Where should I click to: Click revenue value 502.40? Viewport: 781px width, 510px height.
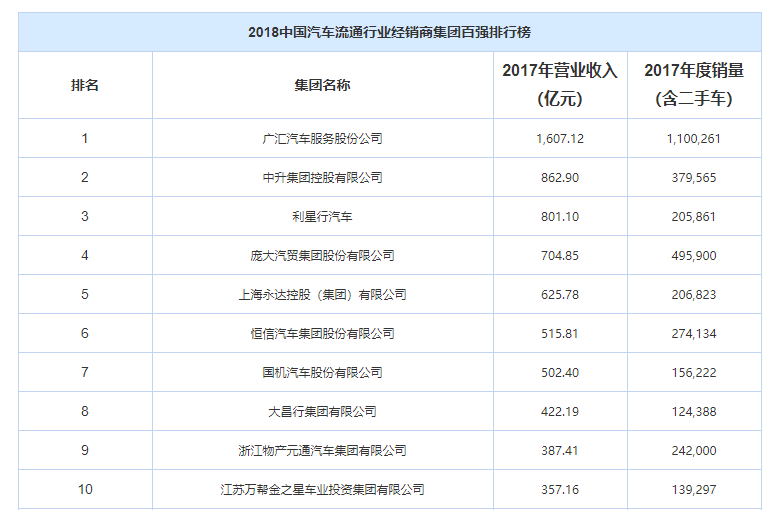pos(560,373)
